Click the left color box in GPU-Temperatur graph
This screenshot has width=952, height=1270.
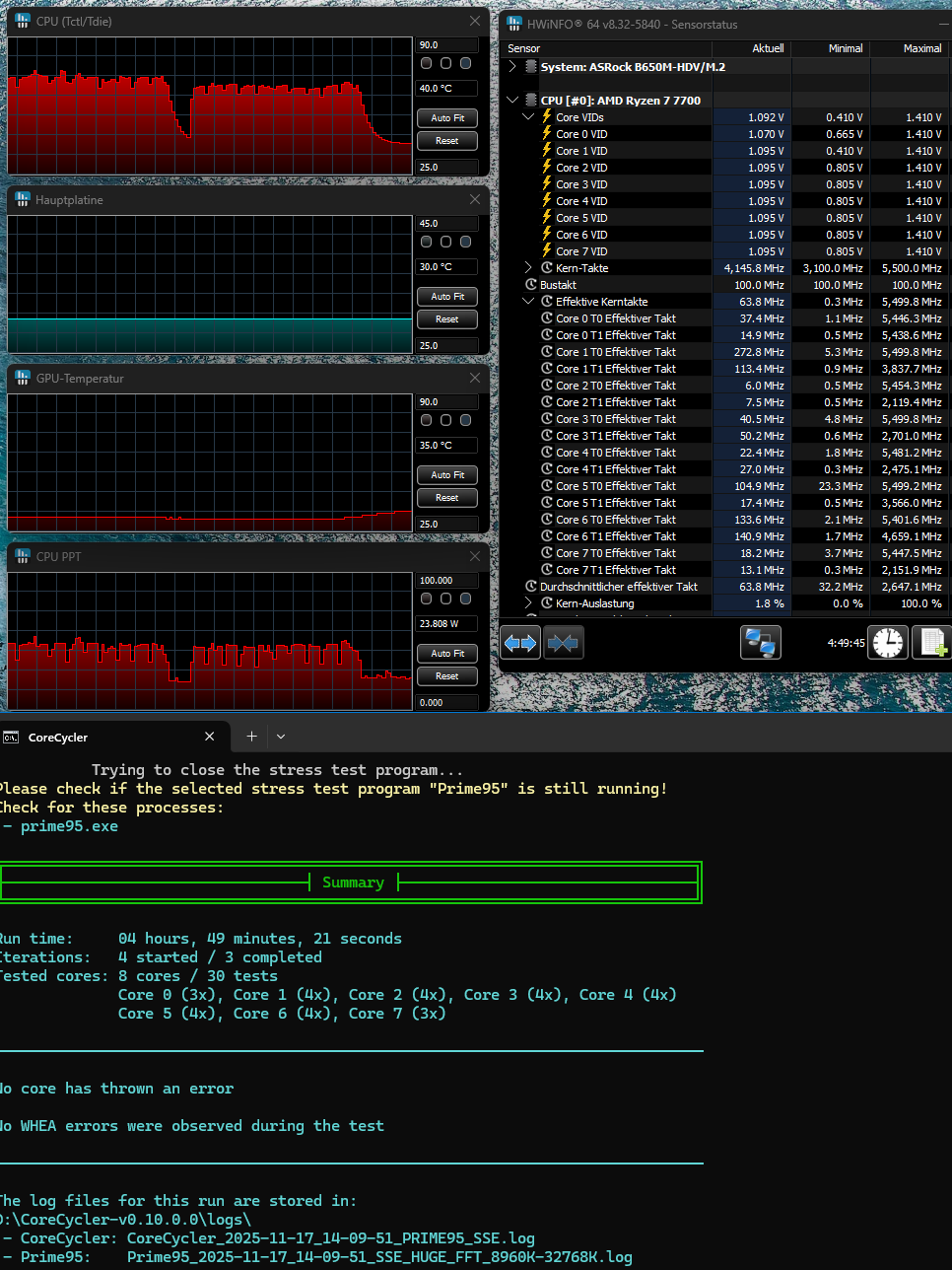pos(427,420)
